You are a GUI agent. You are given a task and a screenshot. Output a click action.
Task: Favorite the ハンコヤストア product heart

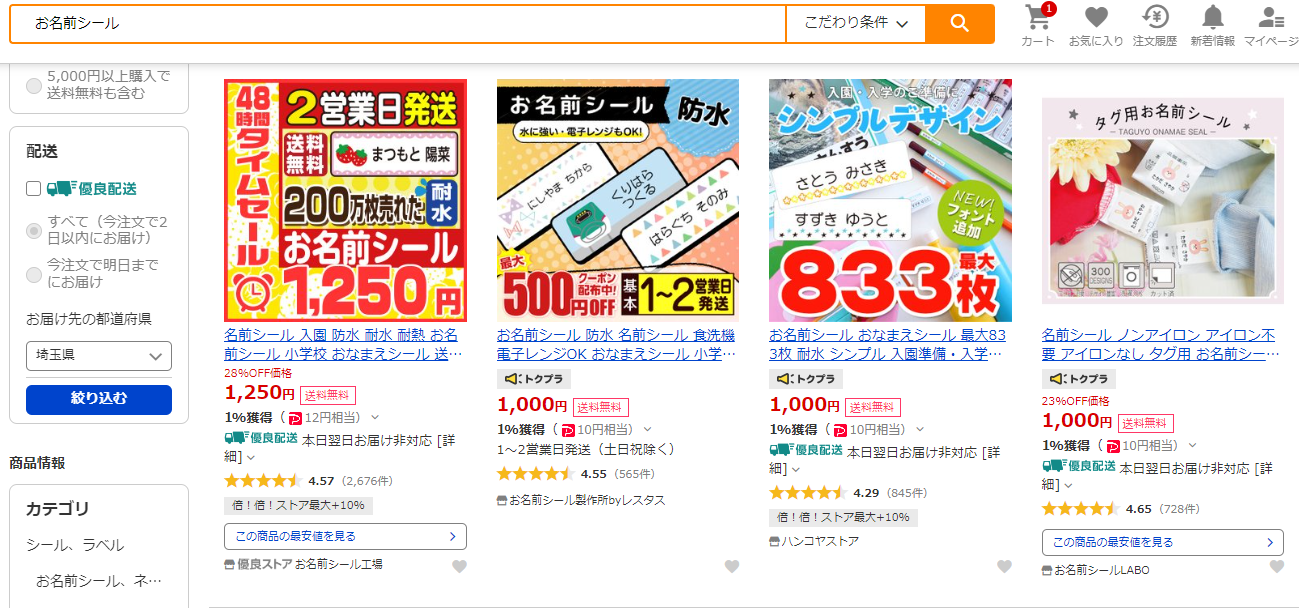tap(1004, 567)
